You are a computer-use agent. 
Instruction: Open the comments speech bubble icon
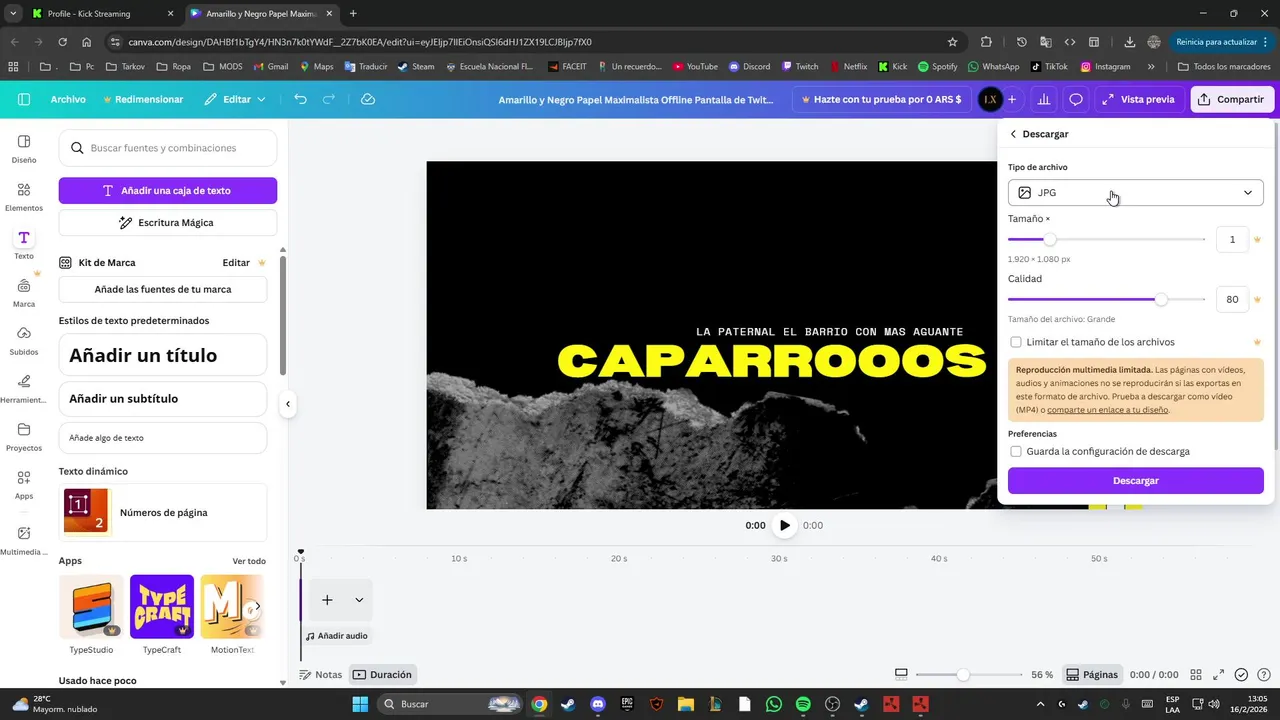1076,99
